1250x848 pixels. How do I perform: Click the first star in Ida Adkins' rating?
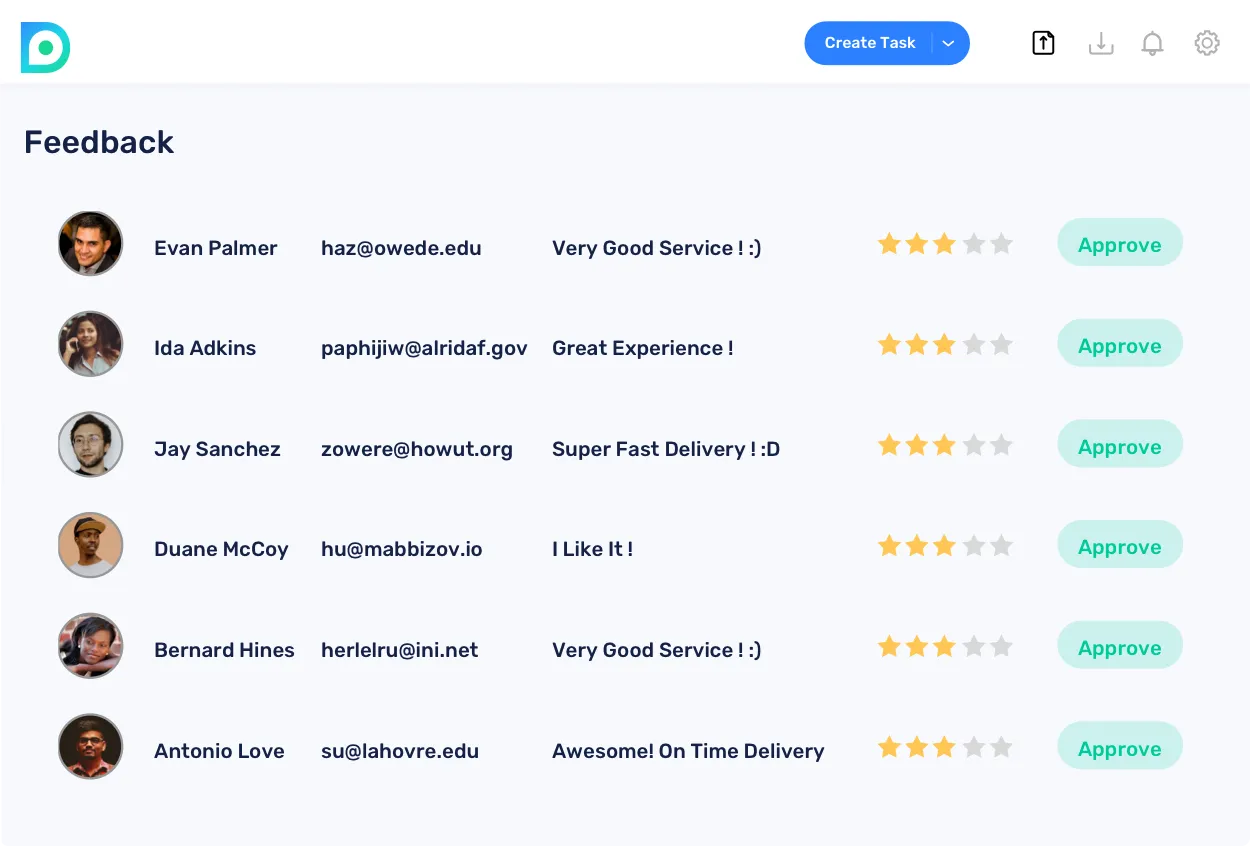(x=889, y=345)
